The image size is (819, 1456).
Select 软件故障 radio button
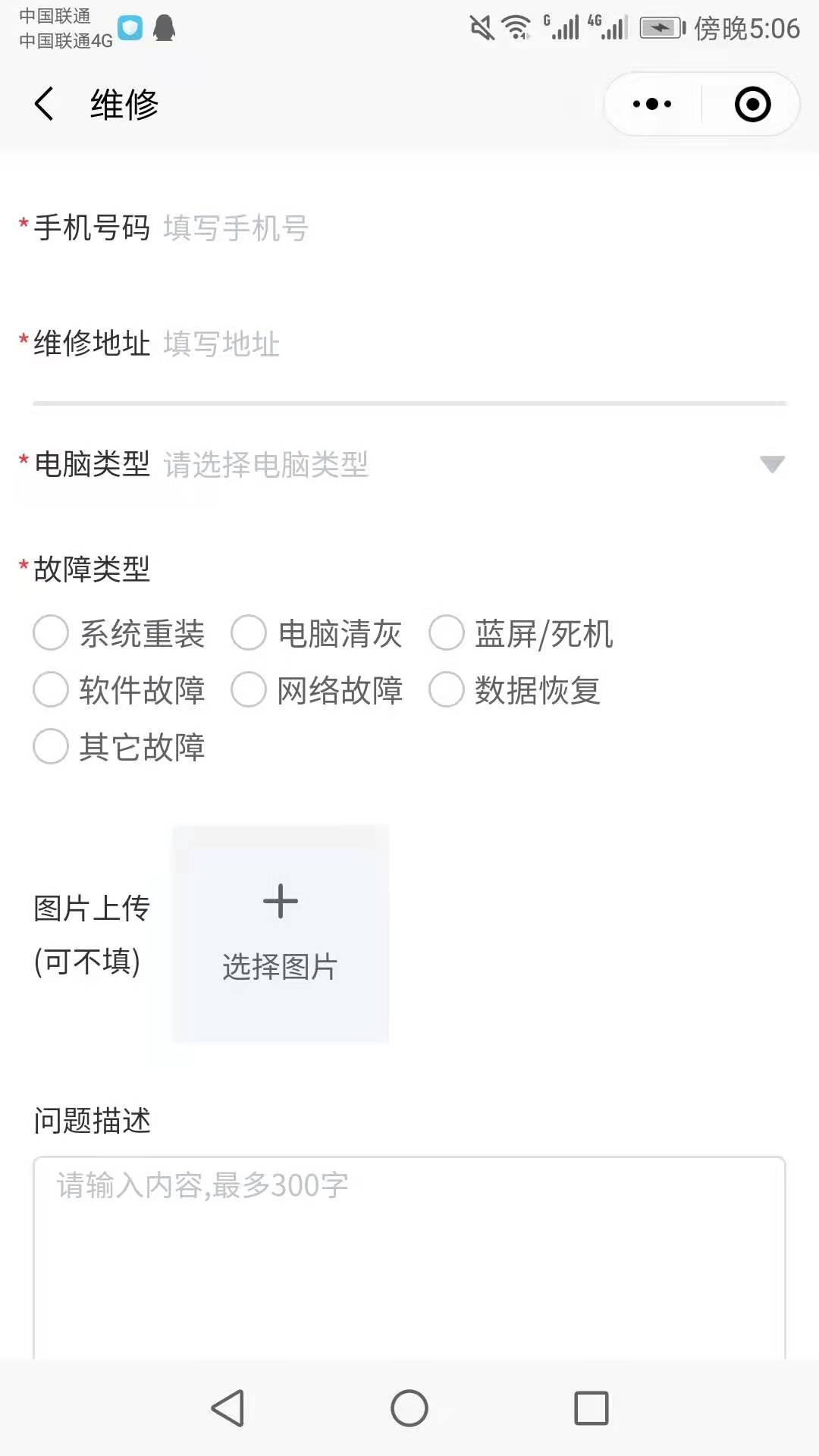click(51, 689)
